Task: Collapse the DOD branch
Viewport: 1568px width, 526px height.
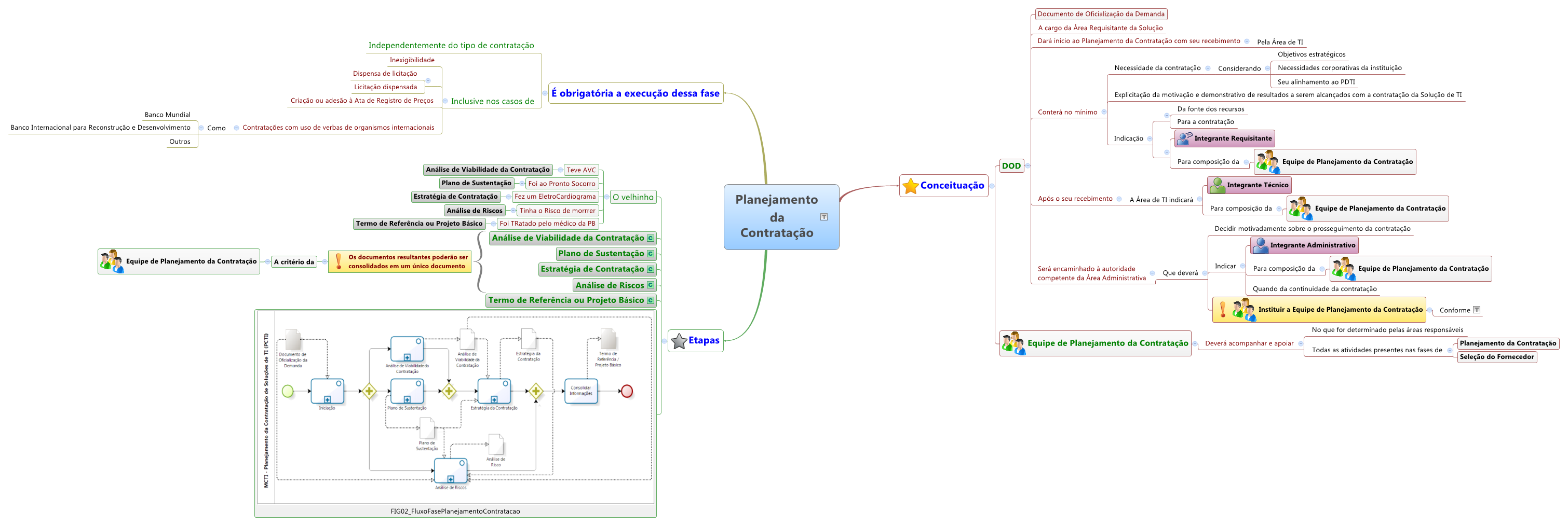Action: (1028, 166)
